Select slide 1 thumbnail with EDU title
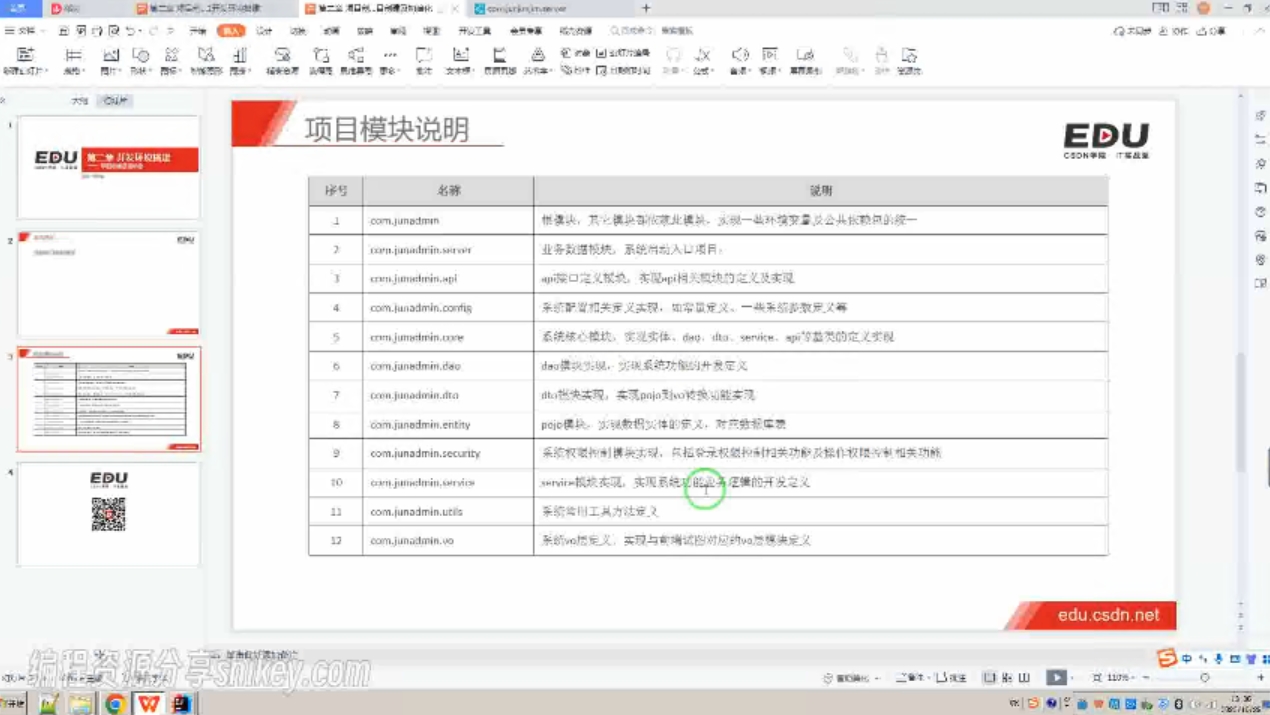This screenshot has width=1270, height=715. pyautogui.click(x=108, y=167)
